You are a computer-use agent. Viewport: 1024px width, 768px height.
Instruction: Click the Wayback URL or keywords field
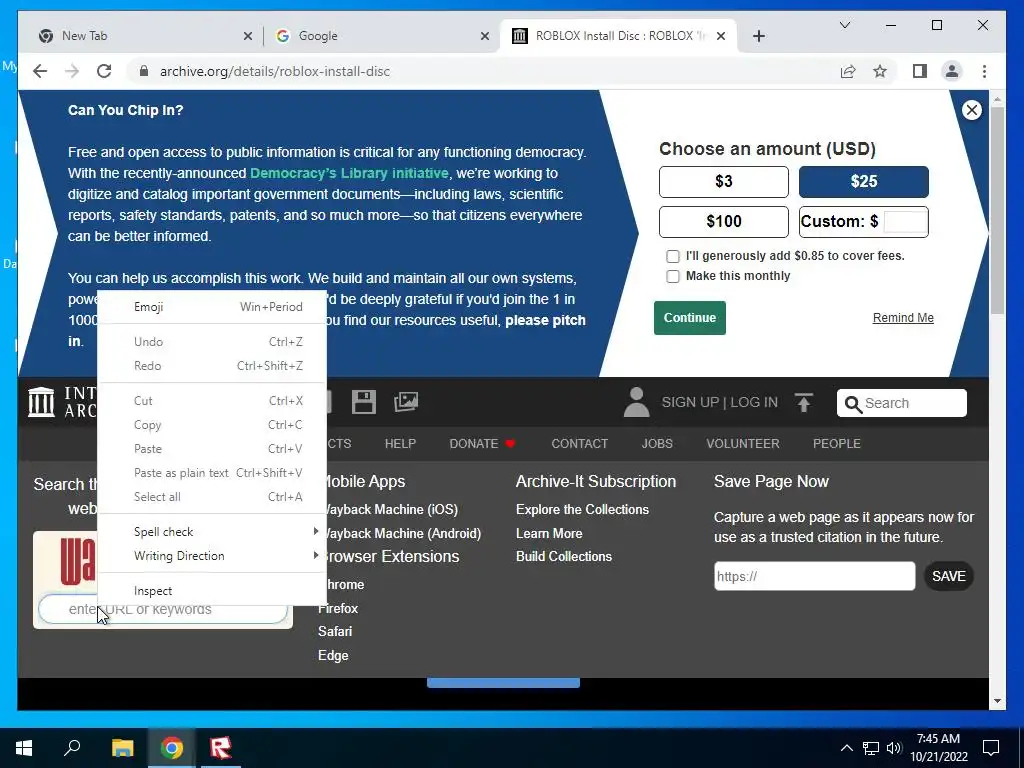(x=163, y=609)
